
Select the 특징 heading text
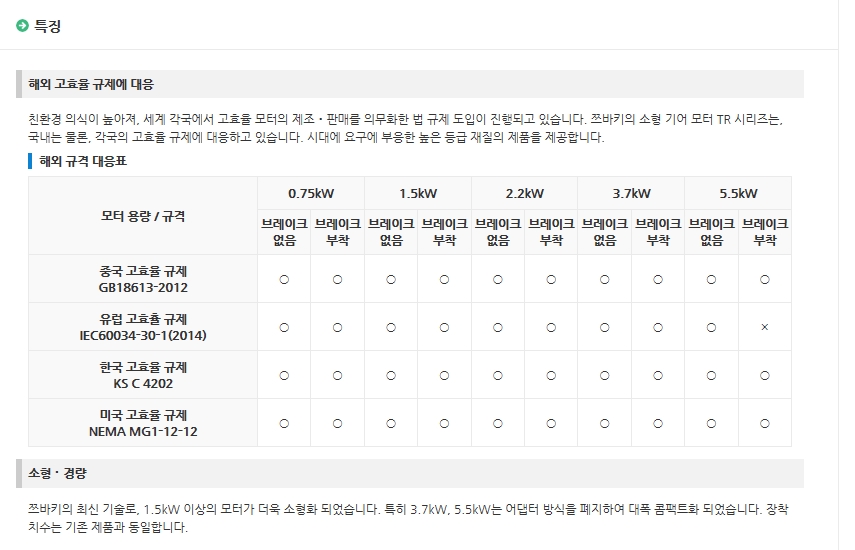pyautogui.click(x=48, y=26)
